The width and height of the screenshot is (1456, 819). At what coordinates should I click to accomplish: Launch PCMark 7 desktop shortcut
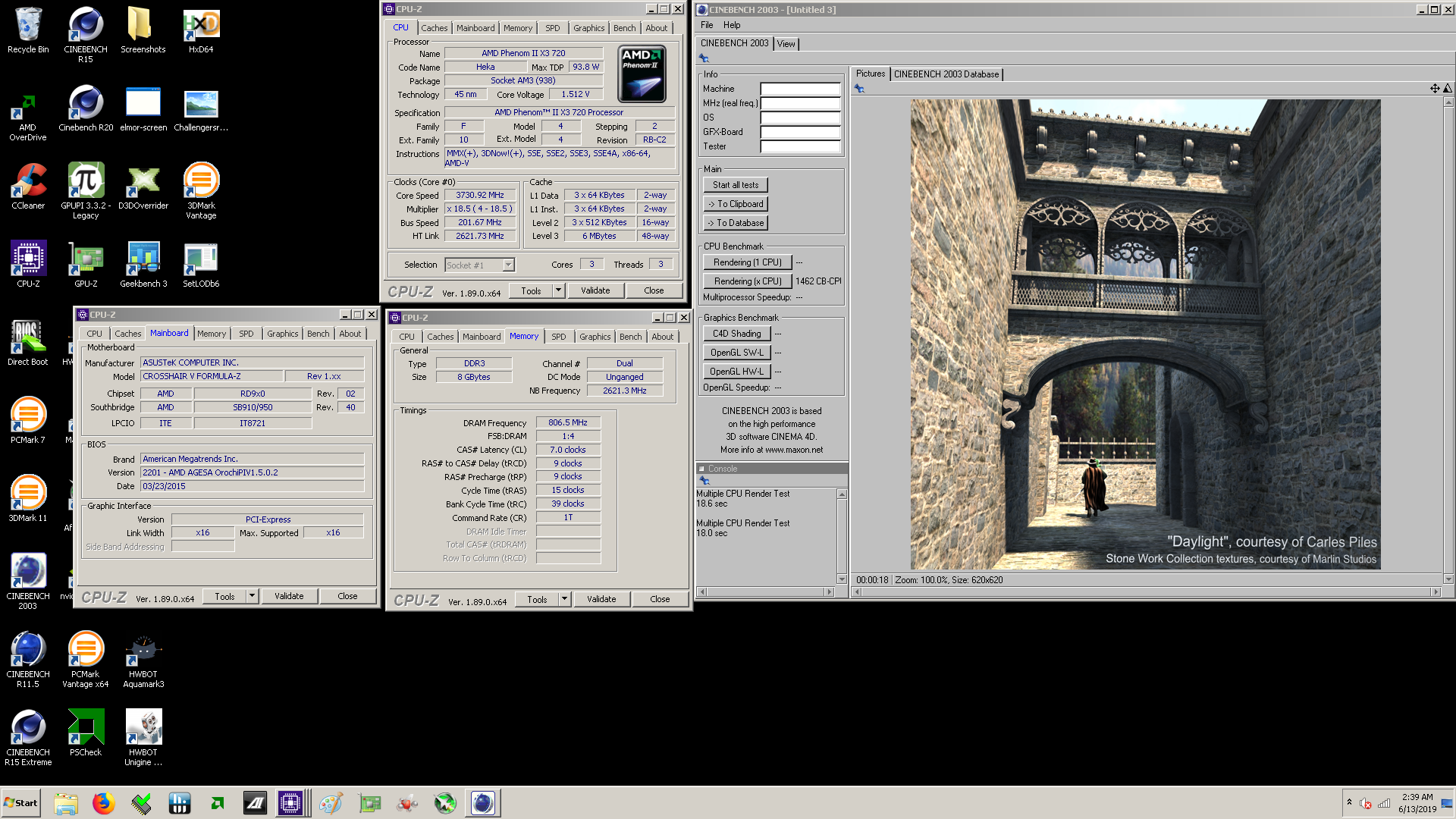[x=28, y=421]
